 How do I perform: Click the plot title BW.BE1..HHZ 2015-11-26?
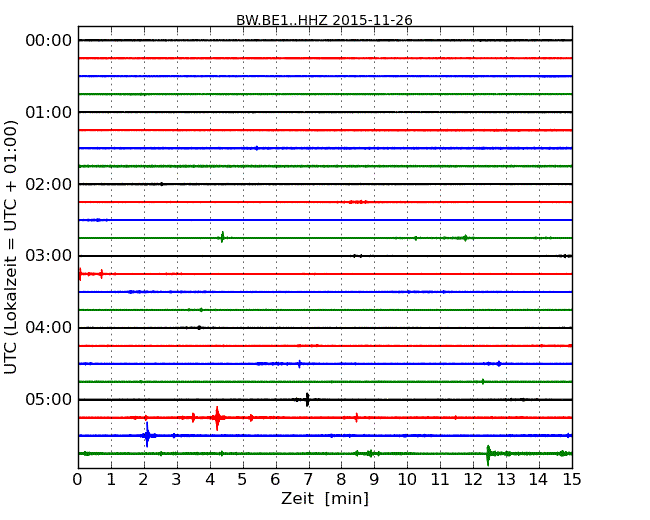pos(324,20)
